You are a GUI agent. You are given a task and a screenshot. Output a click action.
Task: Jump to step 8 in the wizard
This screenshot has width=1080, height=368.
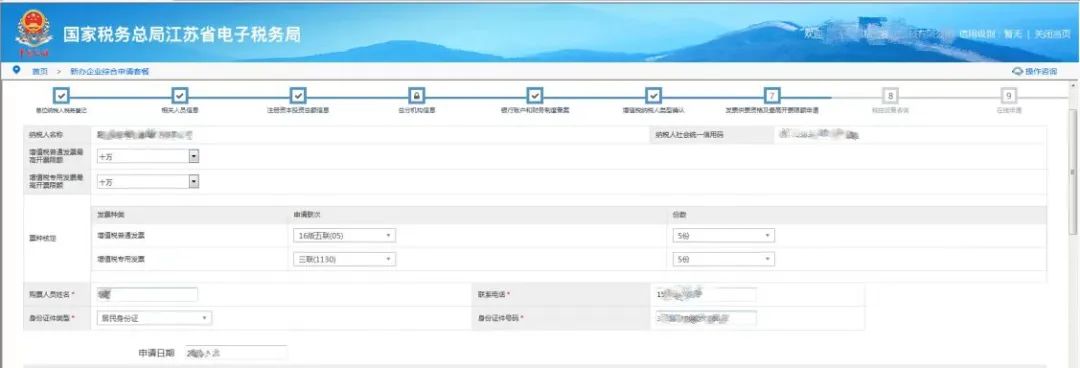pyautogui.click(x=891, y=96)
